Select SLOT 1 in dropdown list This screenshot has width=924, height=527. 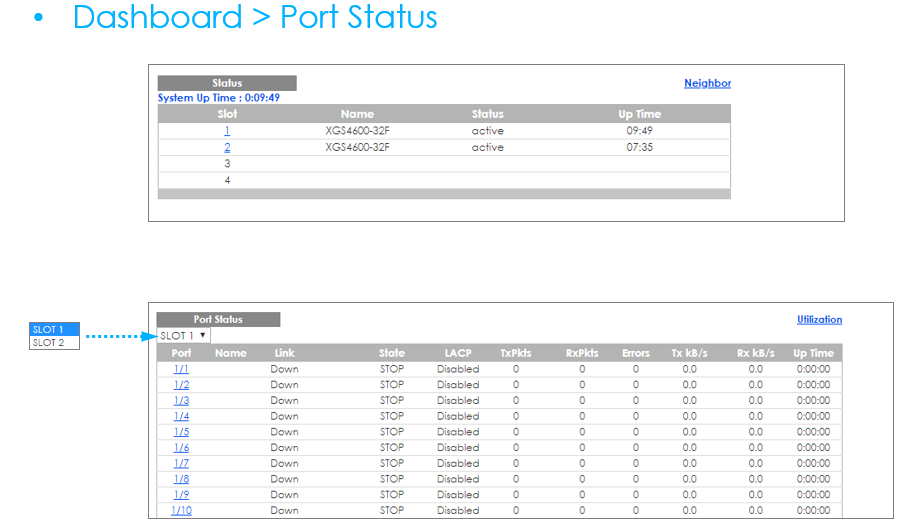pos(54,330)
